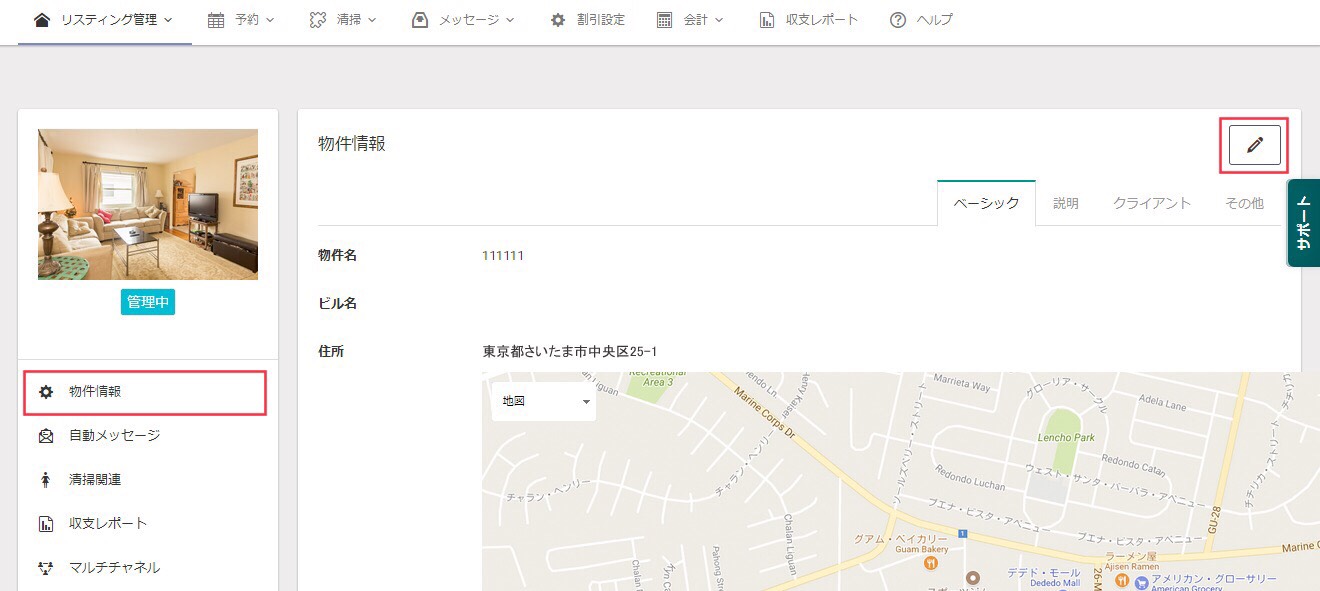Click the address 東京都さいたま市中央区25-1
Screen dimensions: 1320x591
pos(569,351)
